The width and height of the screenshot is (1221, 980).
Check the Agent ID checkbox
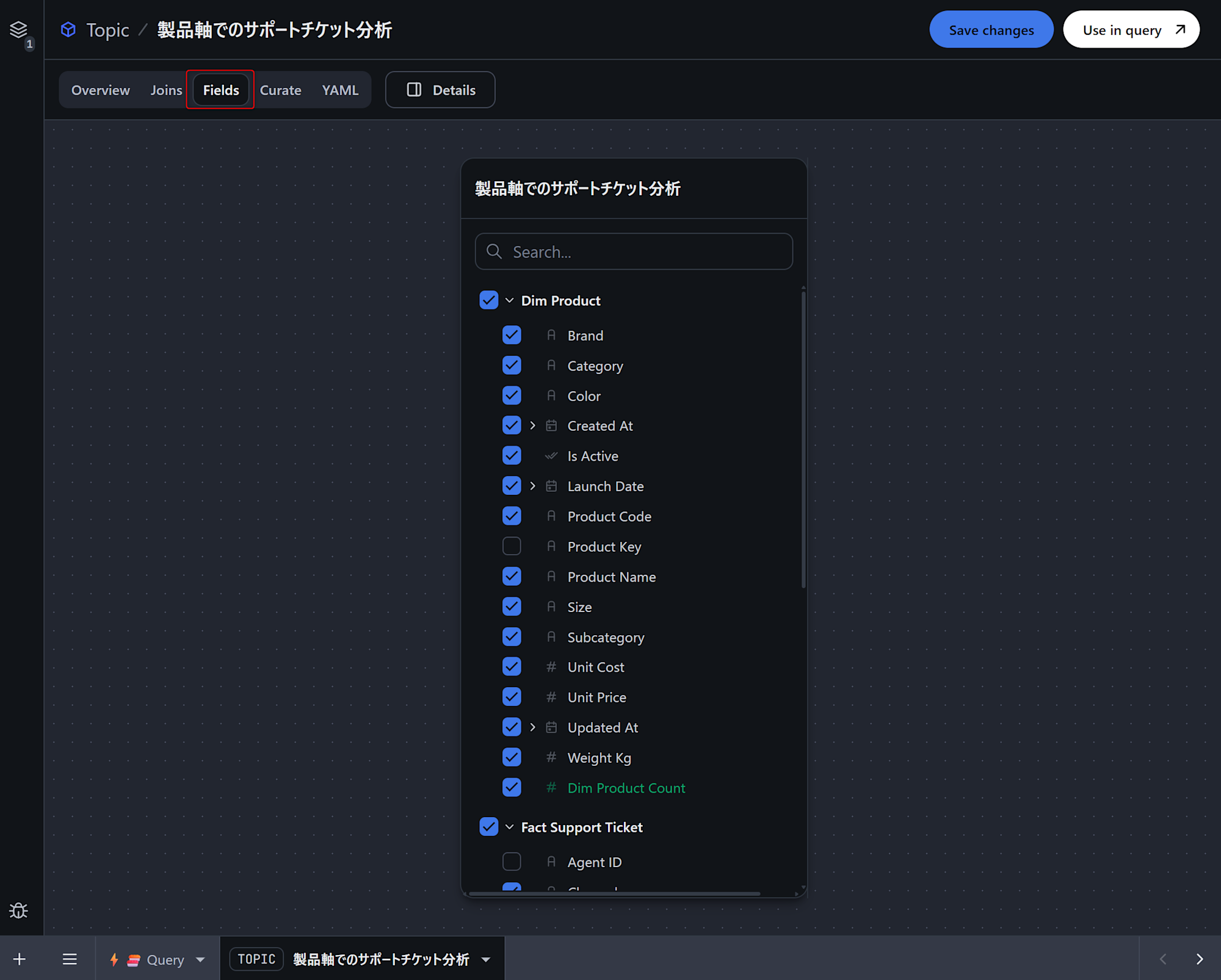tap(512, 862)
